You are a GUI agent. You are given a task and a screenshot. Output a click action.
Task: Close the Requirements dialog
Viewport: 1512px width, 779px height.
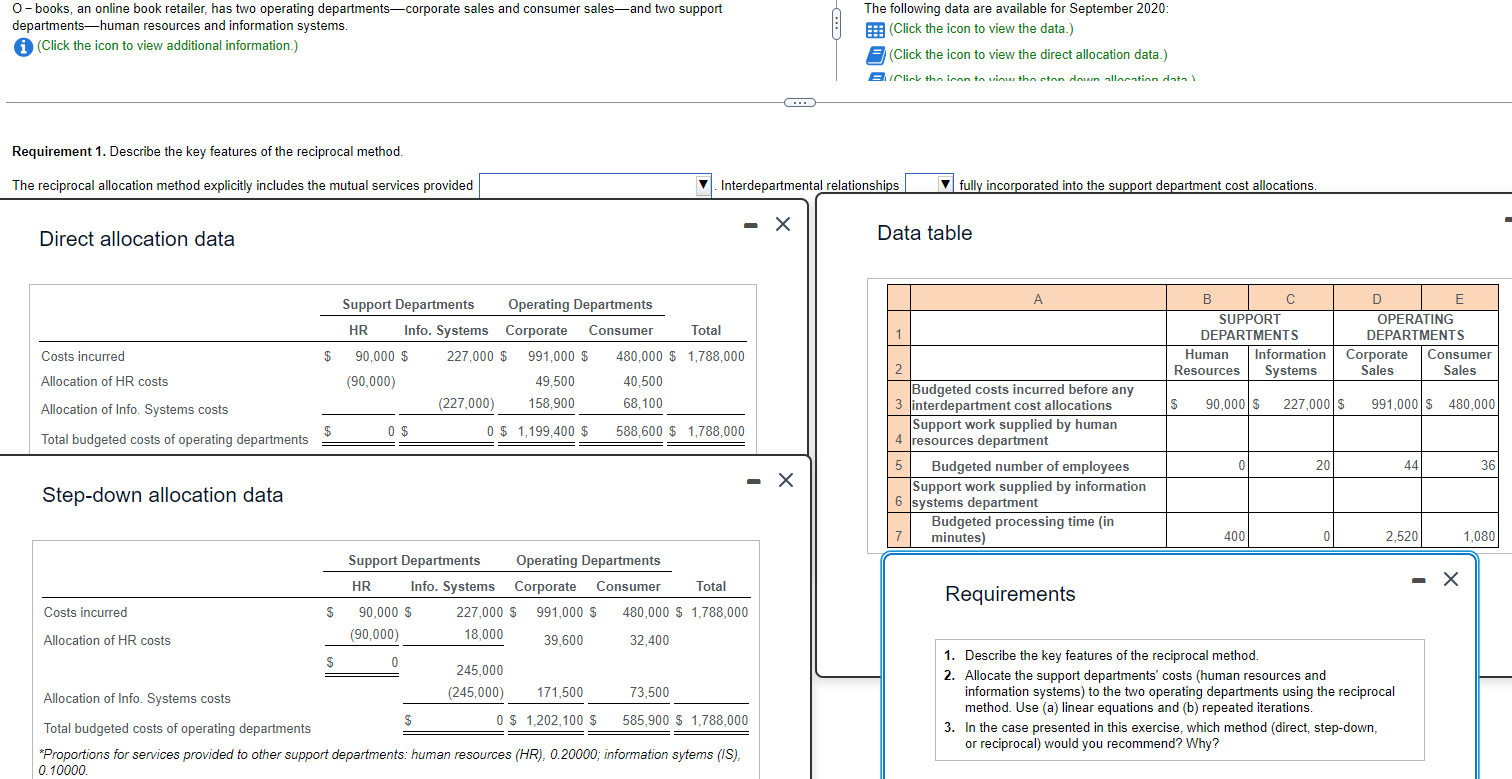[x=1451, y=579]
